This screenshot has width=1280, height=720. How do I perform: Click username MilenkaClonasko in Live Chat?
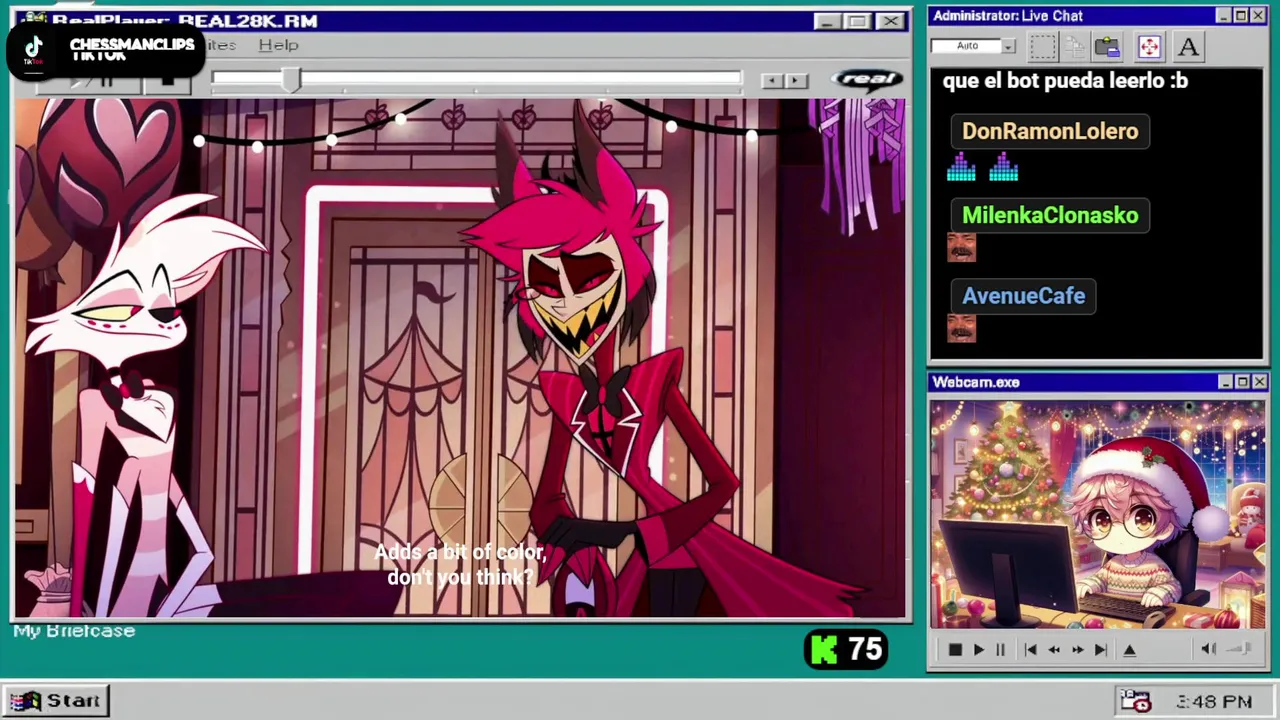point(1050,215)
